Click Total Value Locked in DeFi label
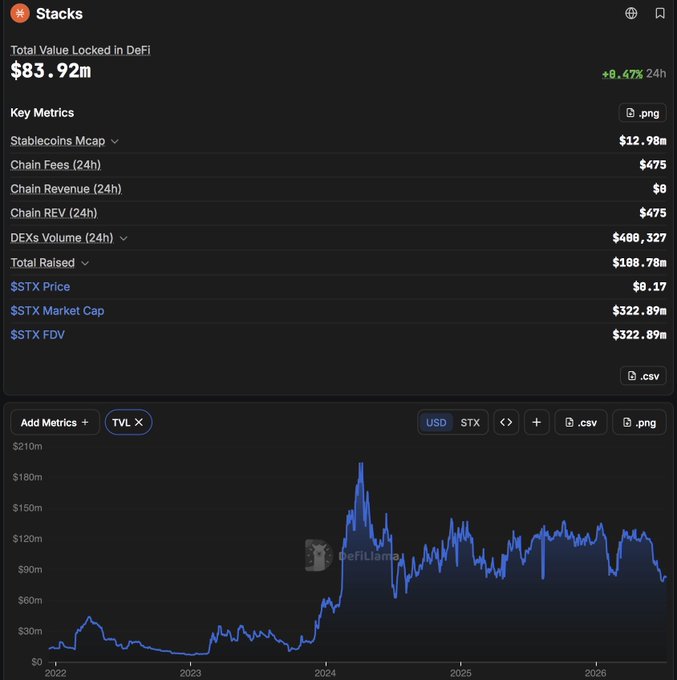This screenshot has height=680, width=677. pyautogui.click(x=80, y=50)
